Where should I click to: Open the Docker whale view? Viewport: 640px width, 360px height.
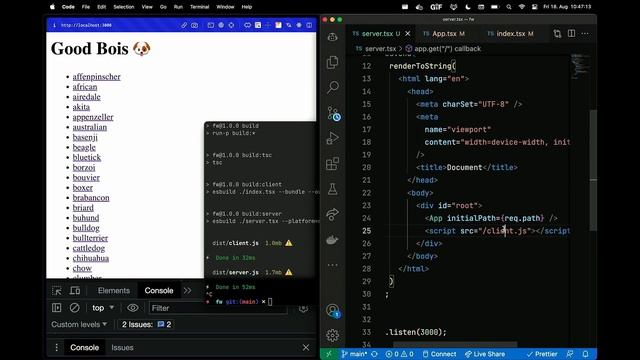333,240
